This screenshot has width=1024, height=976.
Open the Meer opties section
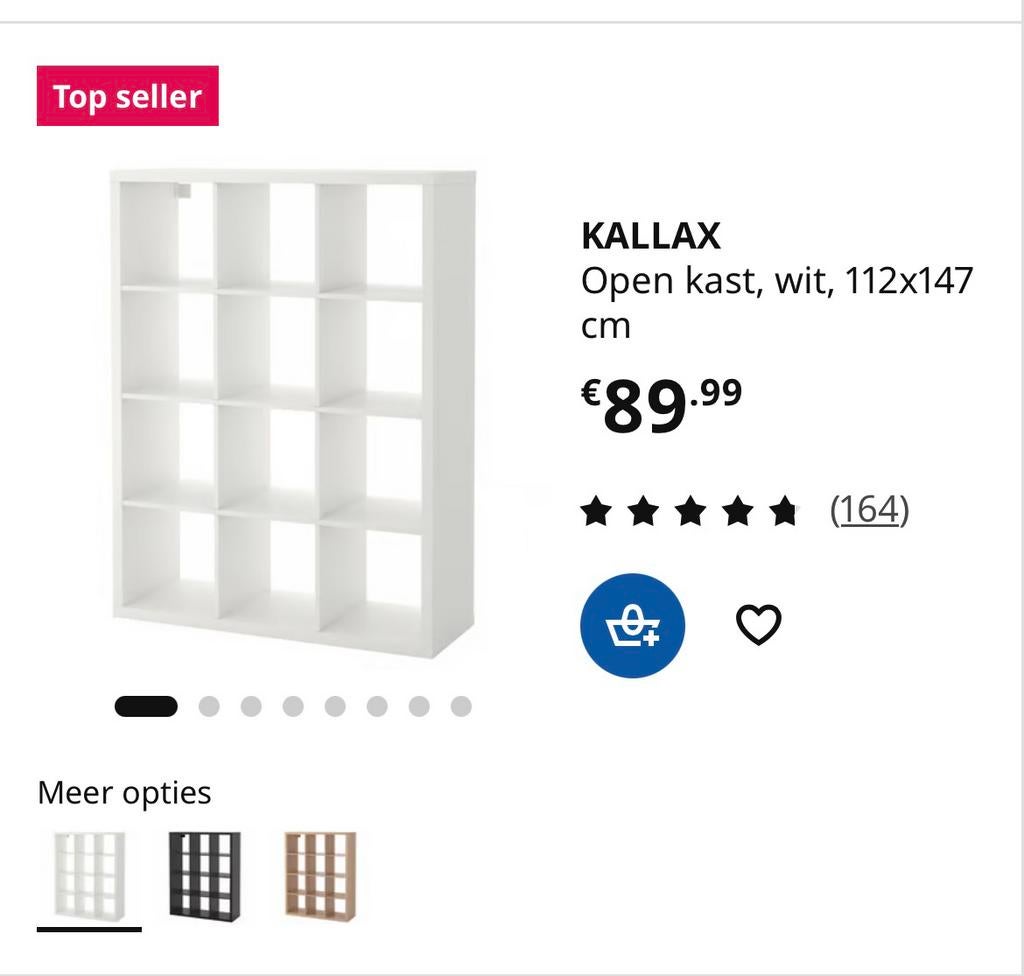click(124, 792)
